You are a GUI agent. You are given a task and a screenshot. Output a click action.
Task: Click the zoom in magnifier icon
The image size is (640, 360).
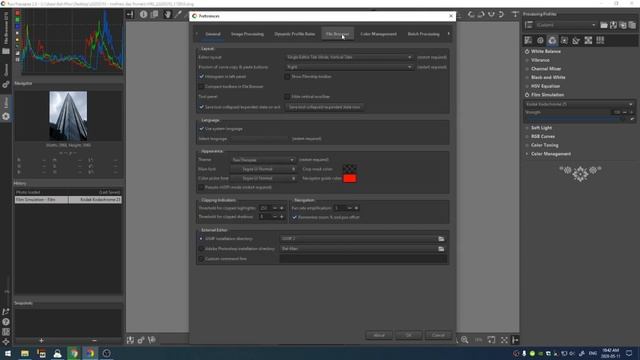(465, 340)
